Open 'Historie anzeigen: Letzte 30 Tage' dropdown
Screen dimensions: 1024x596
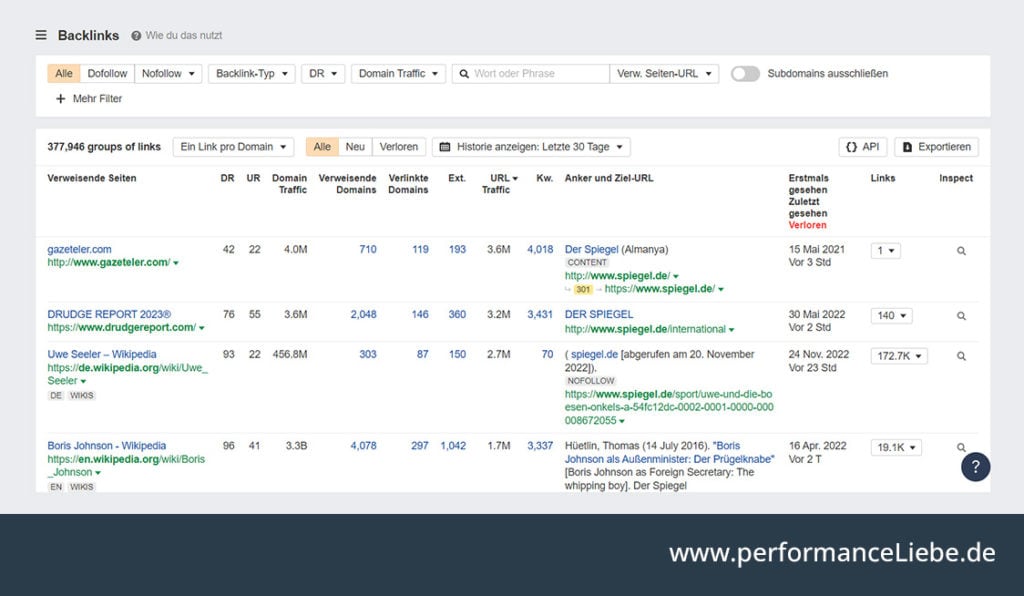531,147
